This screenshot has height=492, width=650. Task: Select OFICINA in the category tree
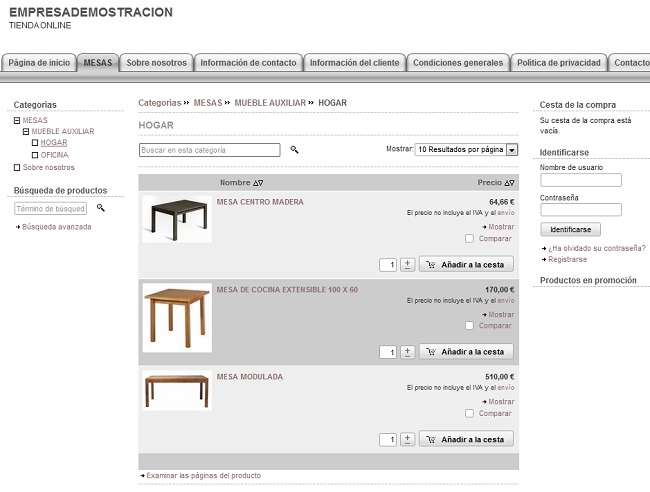click(54, 155)
